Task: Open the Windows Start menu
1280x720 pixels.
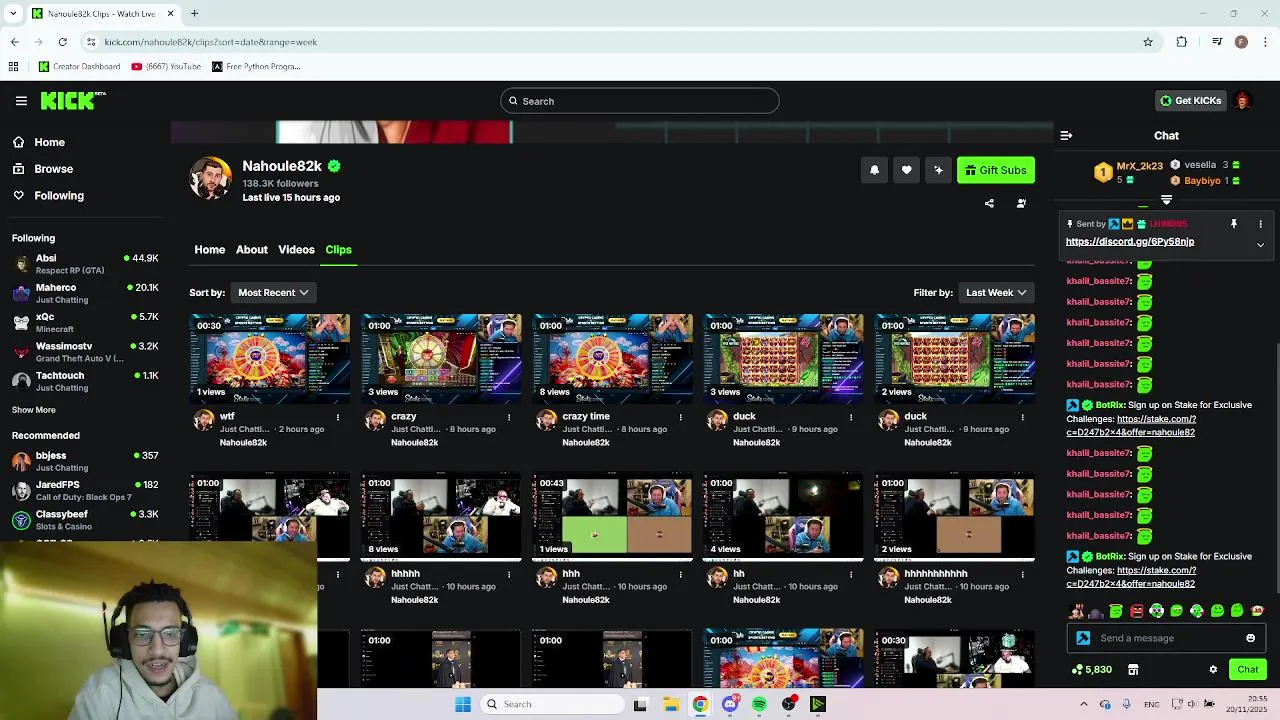Action: coord(462,704)
